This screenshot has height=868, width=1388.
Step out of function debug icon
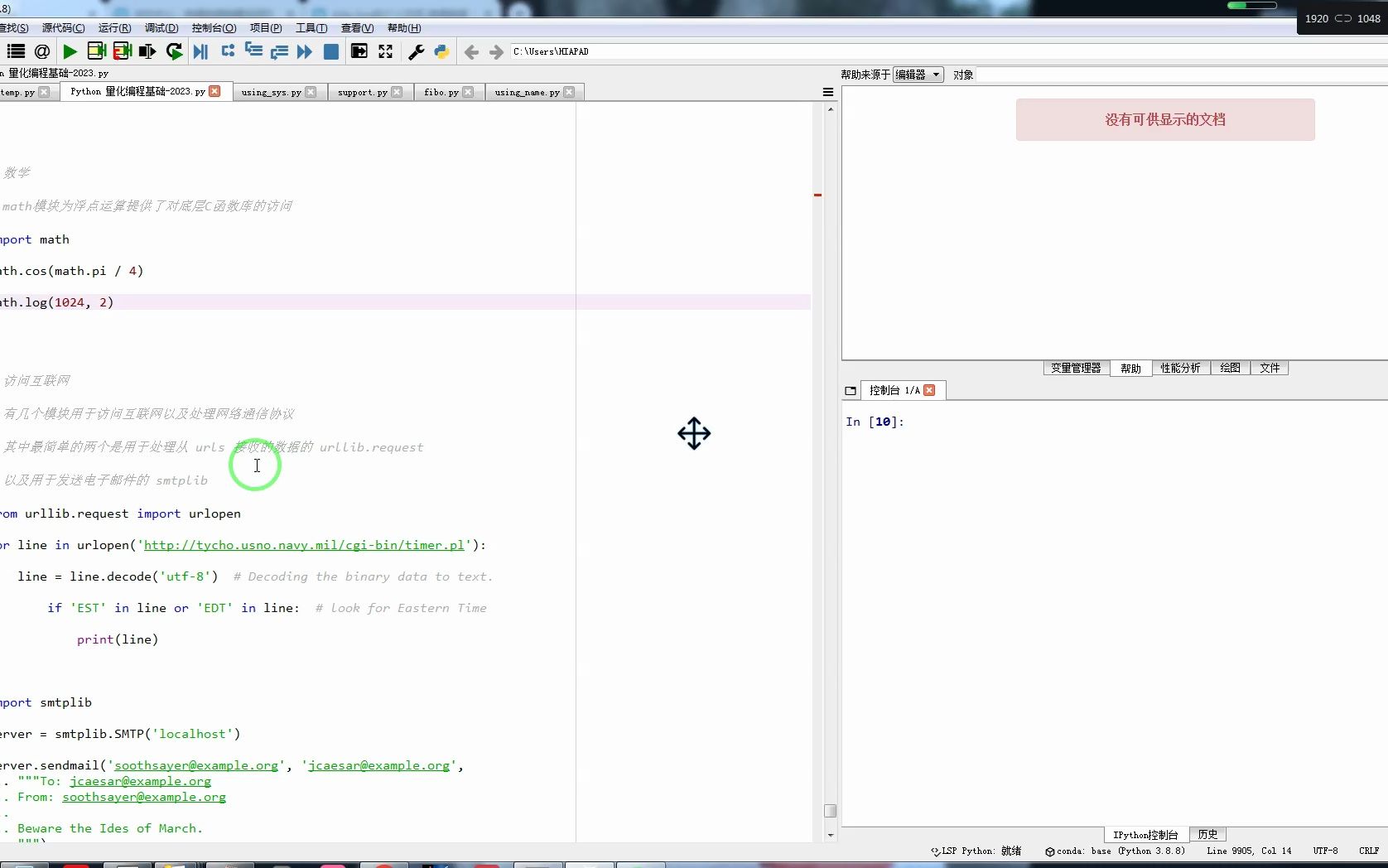(279, 51)
